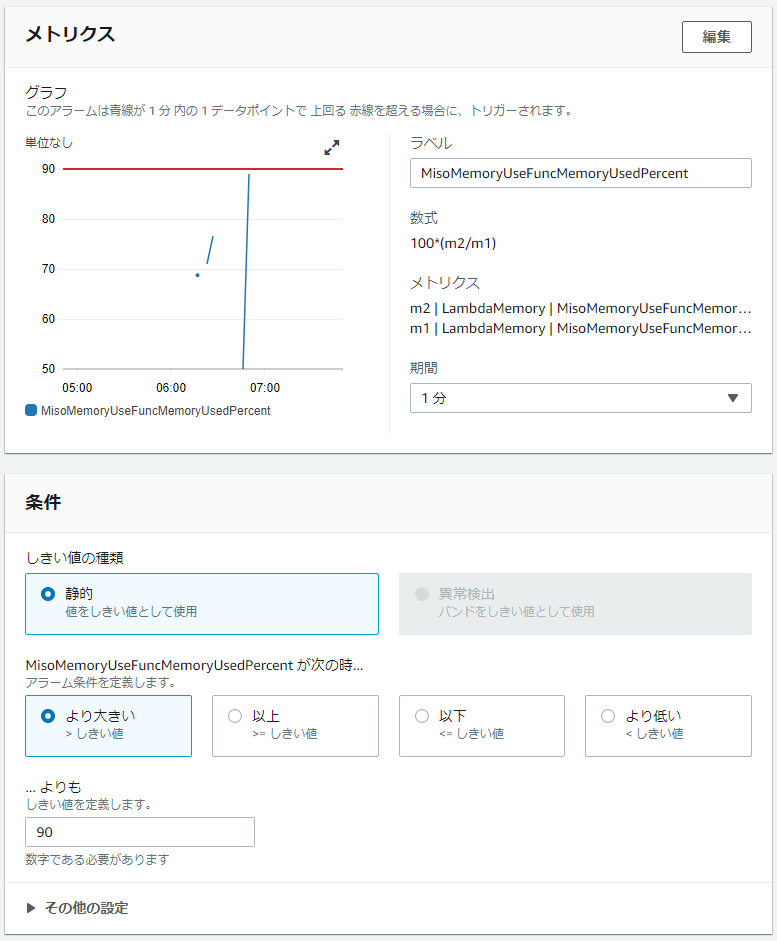Click the graph expand fullscreen icon
Viewport: 777px width, 941px height.
(332, 148)
